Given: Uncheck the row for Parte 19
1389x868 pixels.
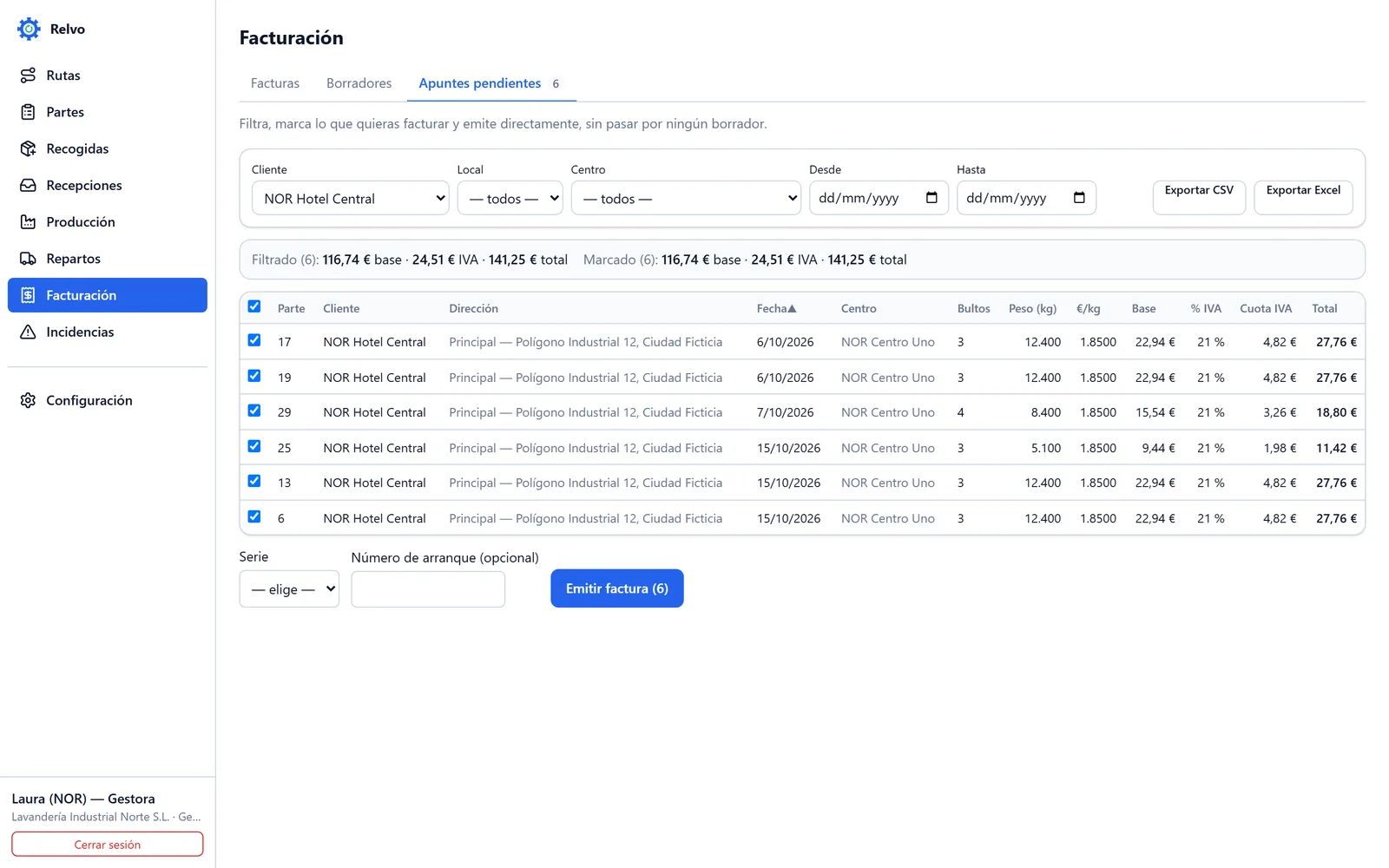Looking at the screenshot, I should (x=254, y=376).
